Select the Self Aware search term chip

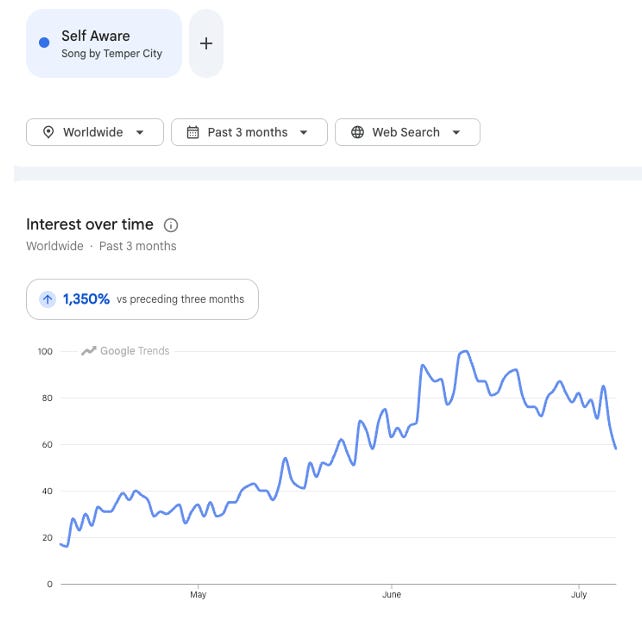click(x=104, y=43)
